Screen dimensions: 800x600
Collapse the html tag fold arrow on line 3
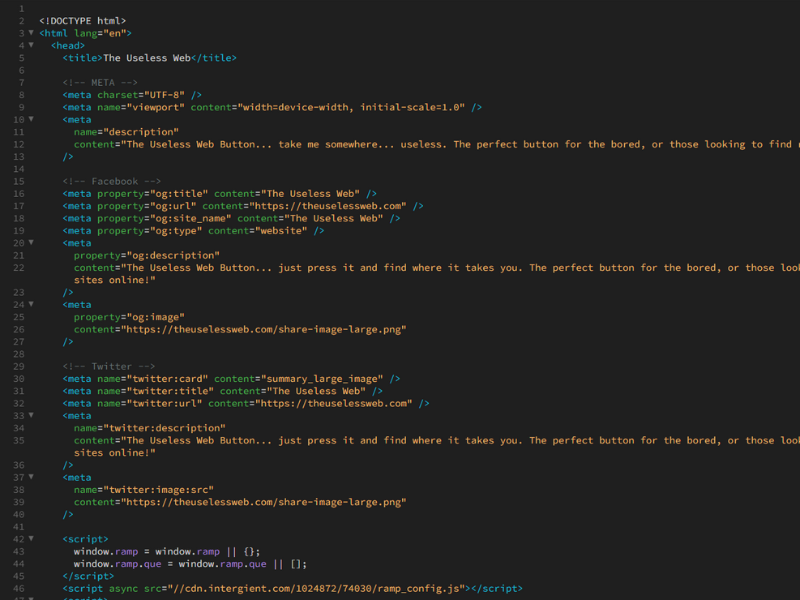(x=30, y=33)
